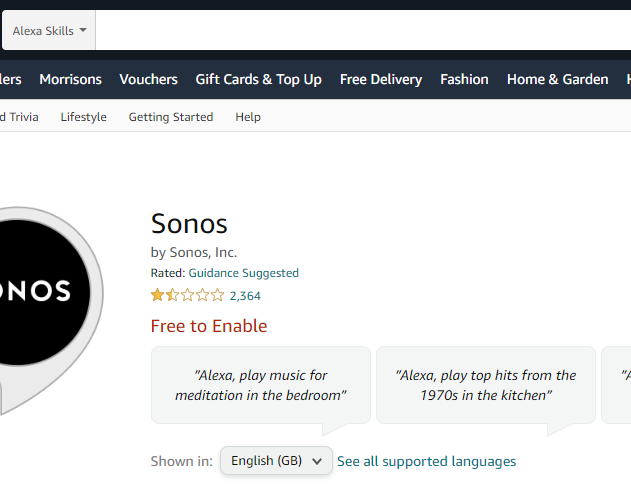
Task: Click the Guidance Suggested rating link
Action: click(x=243, y=273)
